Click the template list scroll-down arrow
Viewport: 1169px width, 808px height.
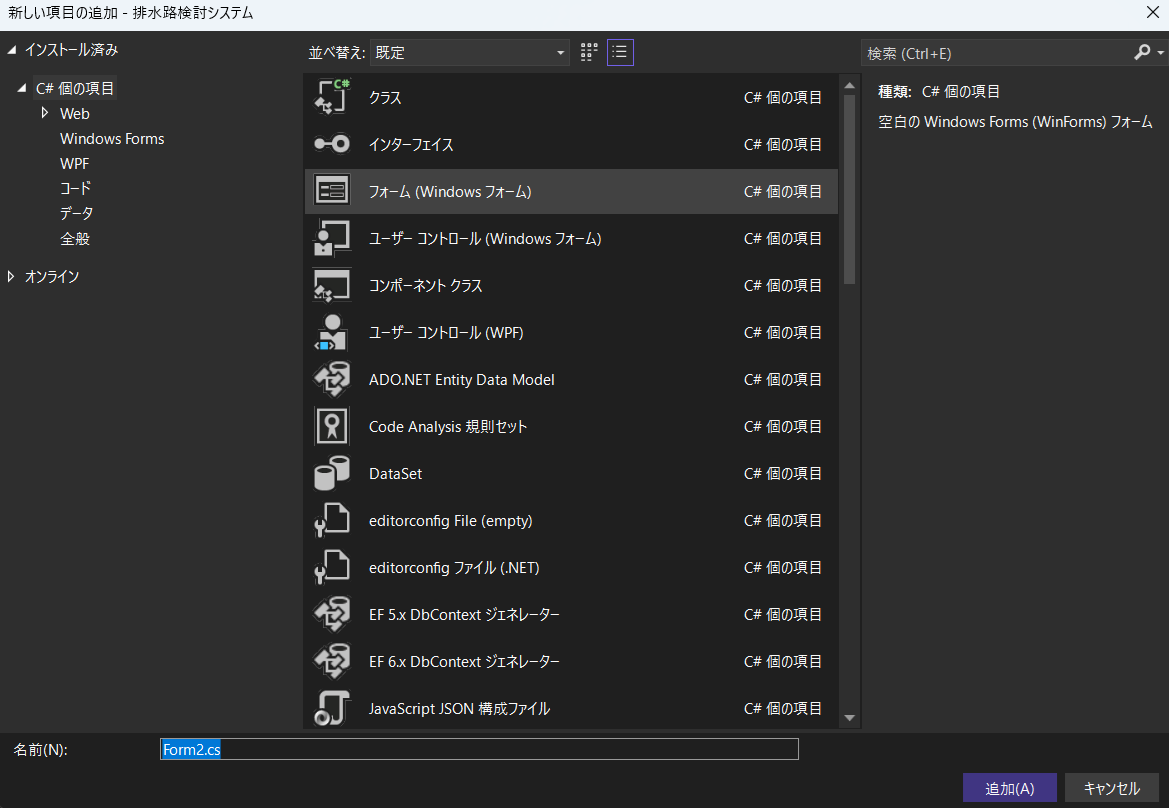pos(849,717)
